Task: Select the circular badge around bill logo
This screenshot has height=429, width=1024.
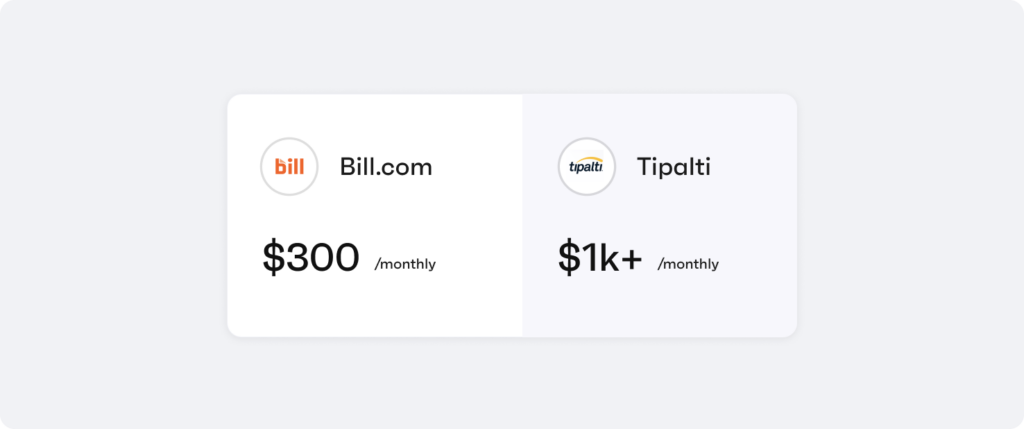Action: (289, 167)
